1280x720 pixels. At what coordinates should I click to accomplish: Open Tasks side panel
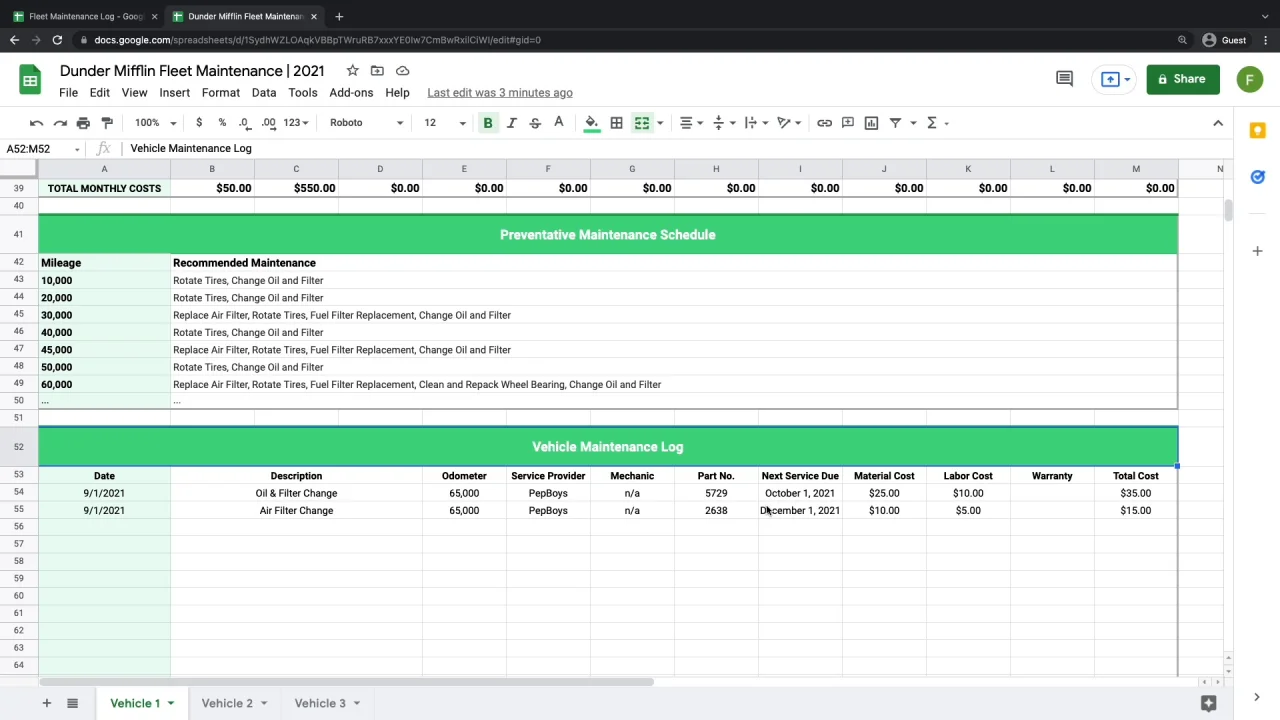[1258, 177]
